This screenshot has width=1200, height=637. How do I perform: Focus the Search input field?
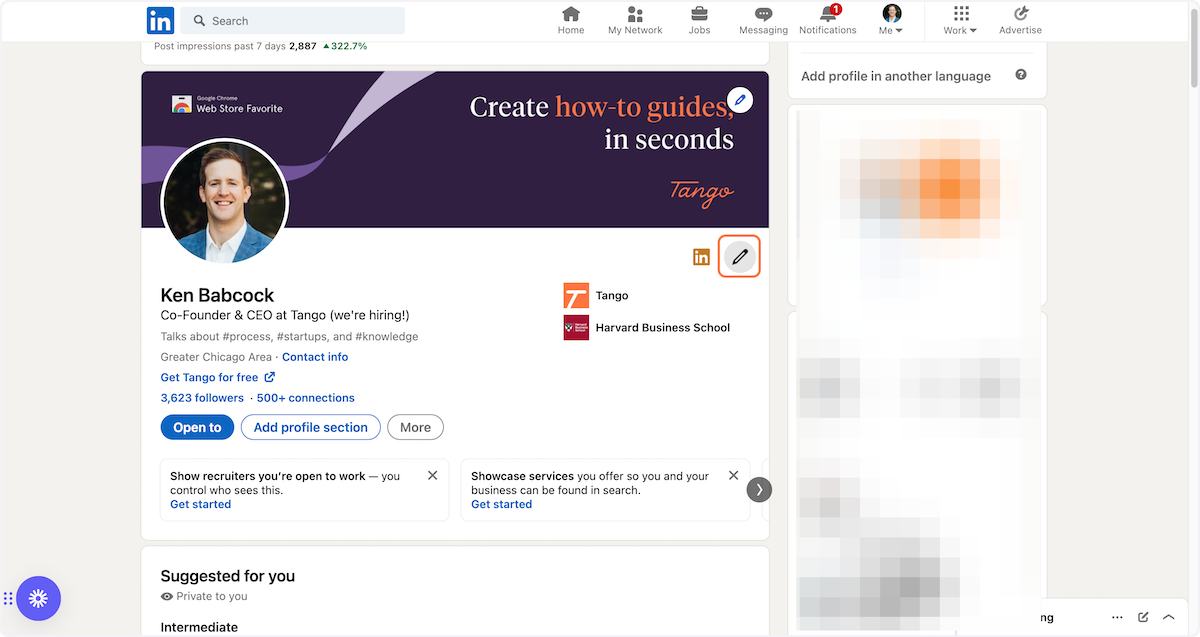(293, 20)
